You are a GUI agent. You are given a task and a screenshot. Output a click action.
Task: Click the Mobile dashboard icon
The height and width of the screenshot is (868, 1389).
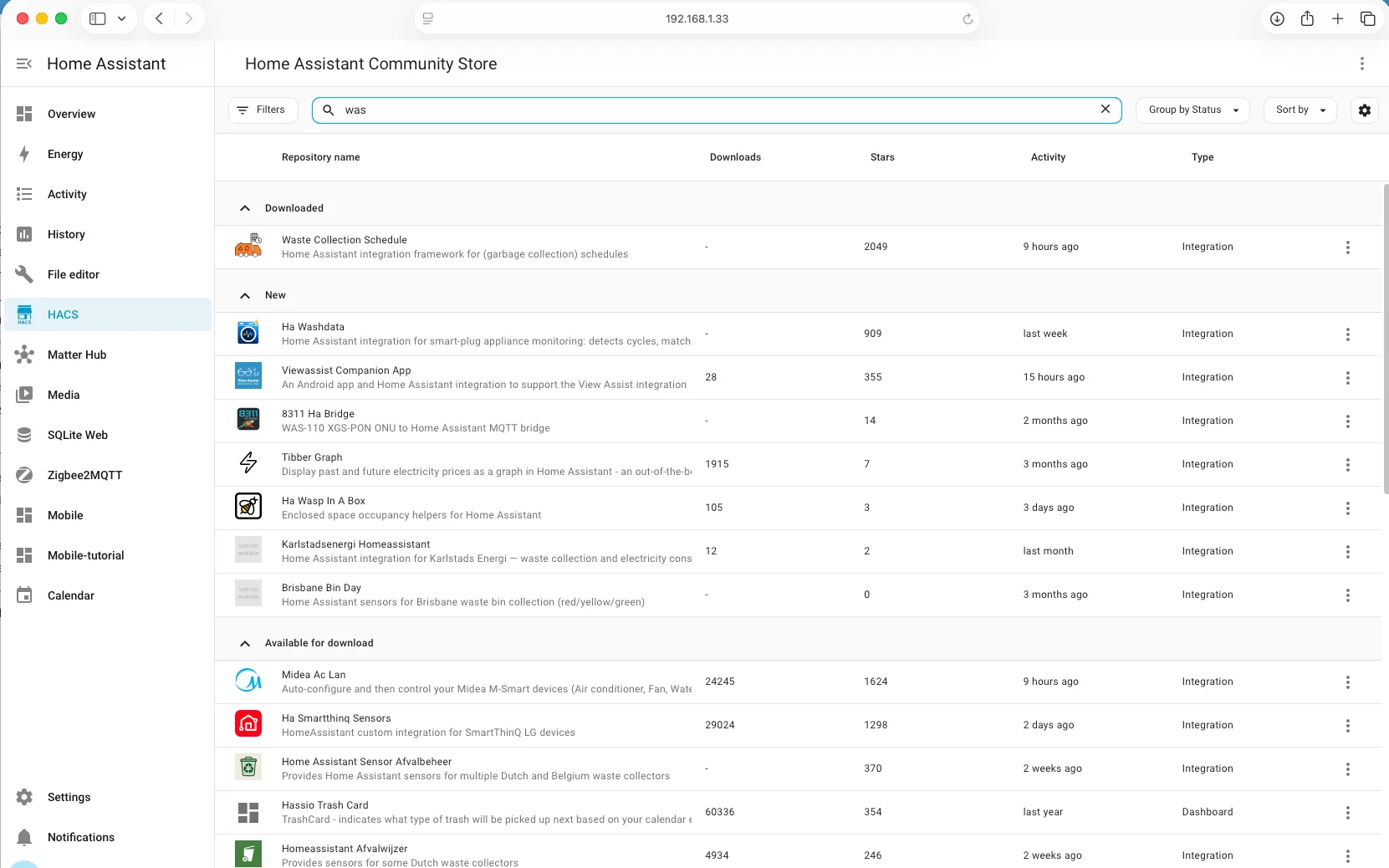(x=24, y=515)
